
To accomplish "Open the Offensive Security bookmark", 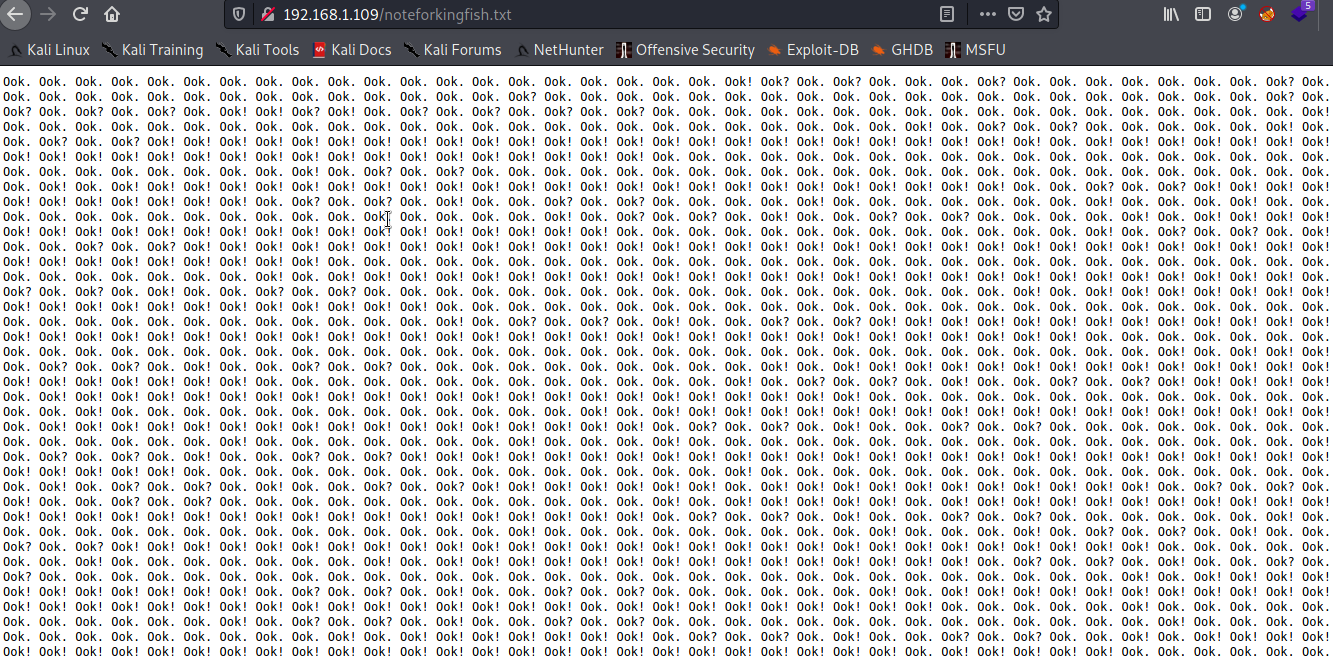I will [x=685, y=50].
